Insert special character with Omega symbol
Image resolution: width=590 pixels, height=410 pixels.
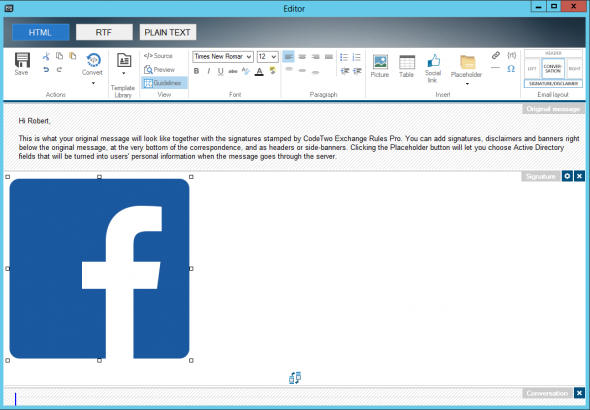click(511, 69)
